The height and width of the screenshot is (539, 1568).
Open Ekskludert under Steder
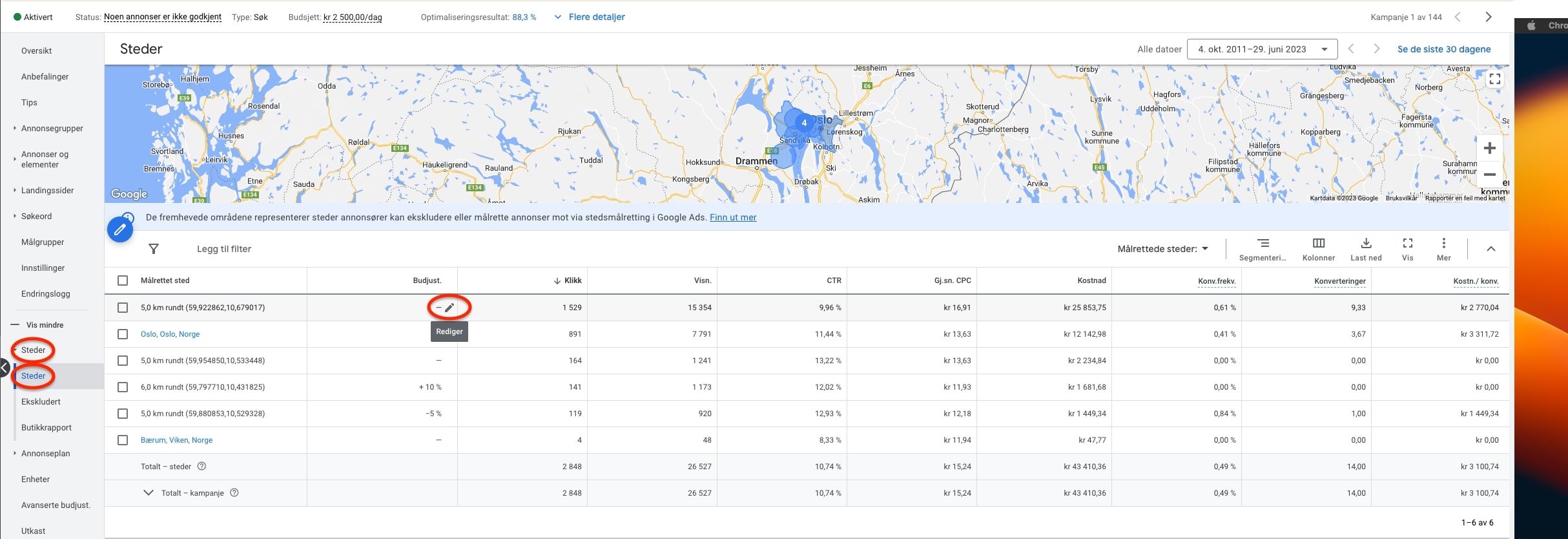(41, 401)
